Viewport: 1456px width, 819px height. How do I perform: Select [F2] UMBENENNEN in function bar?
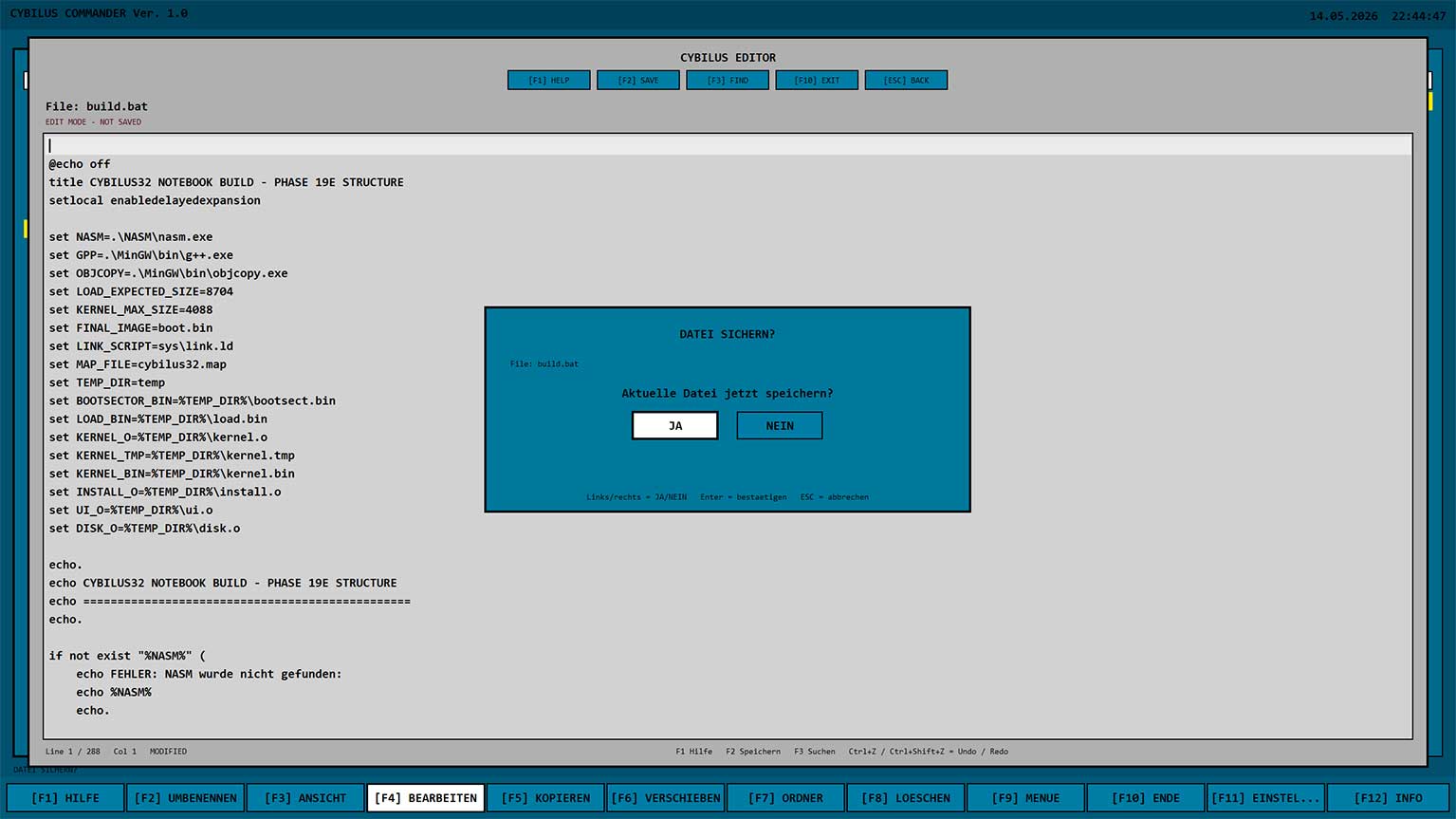pyautogui.click(x=186, y=798)
